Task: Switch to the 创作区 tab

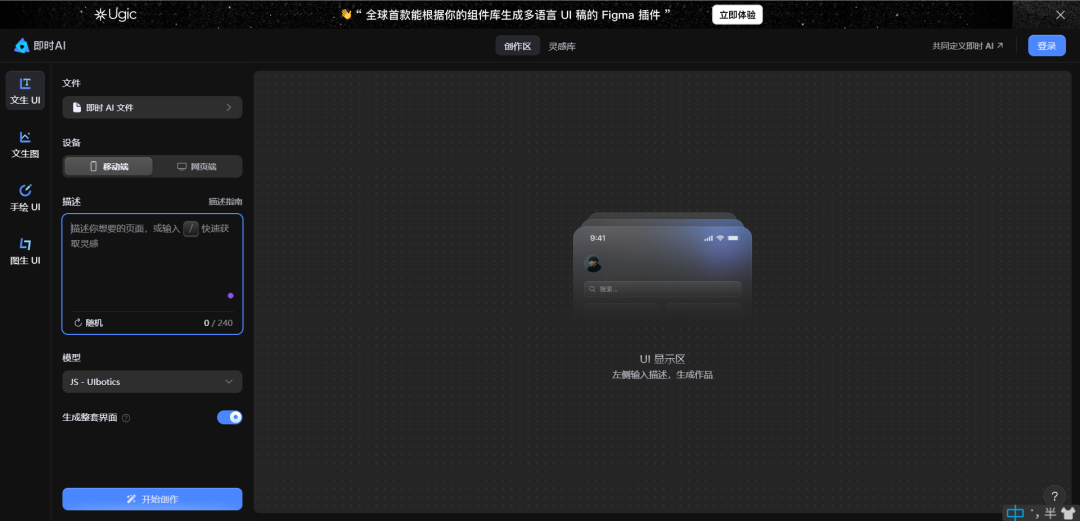Action: [517, 46]
